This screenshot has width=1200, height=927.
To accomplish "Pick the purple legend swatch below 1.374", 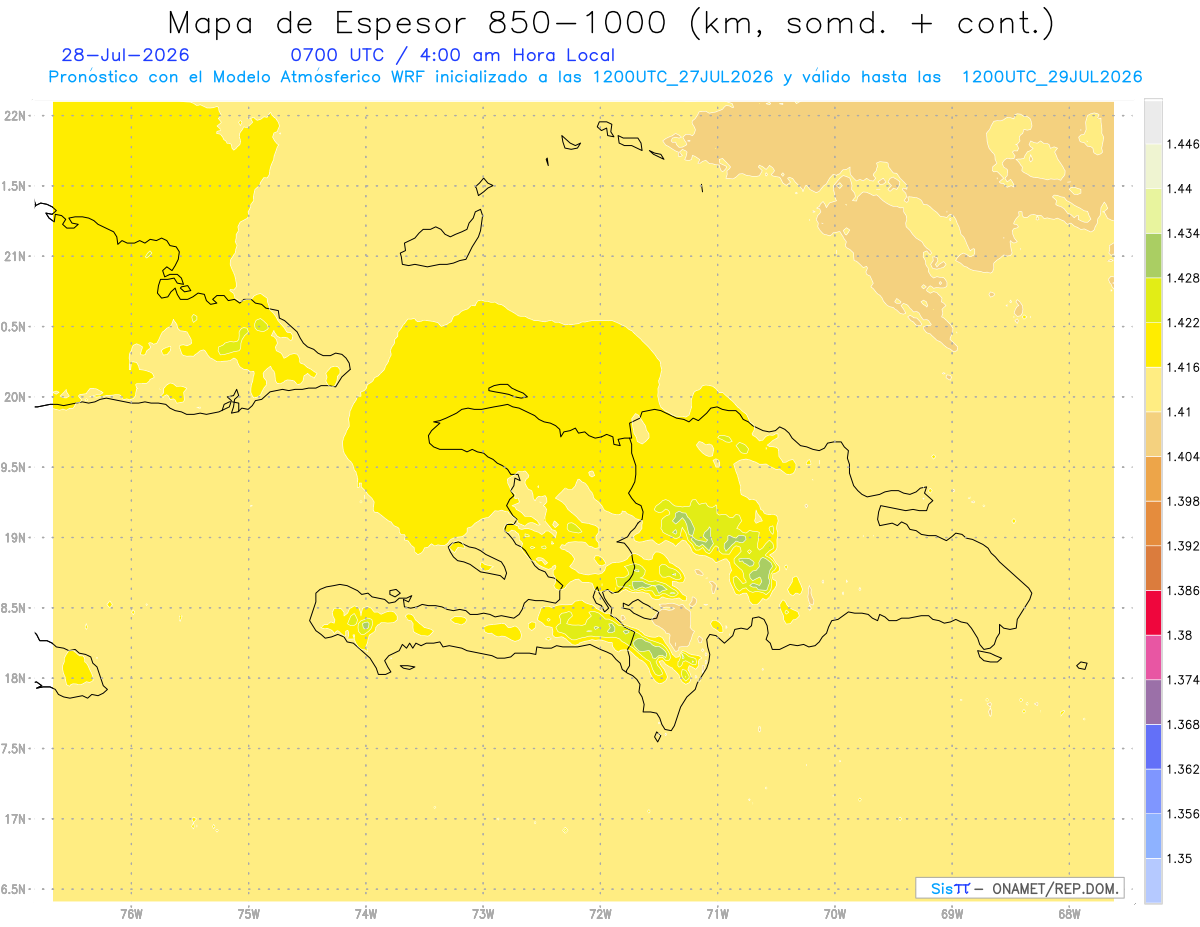I will tap(1153, 702).
